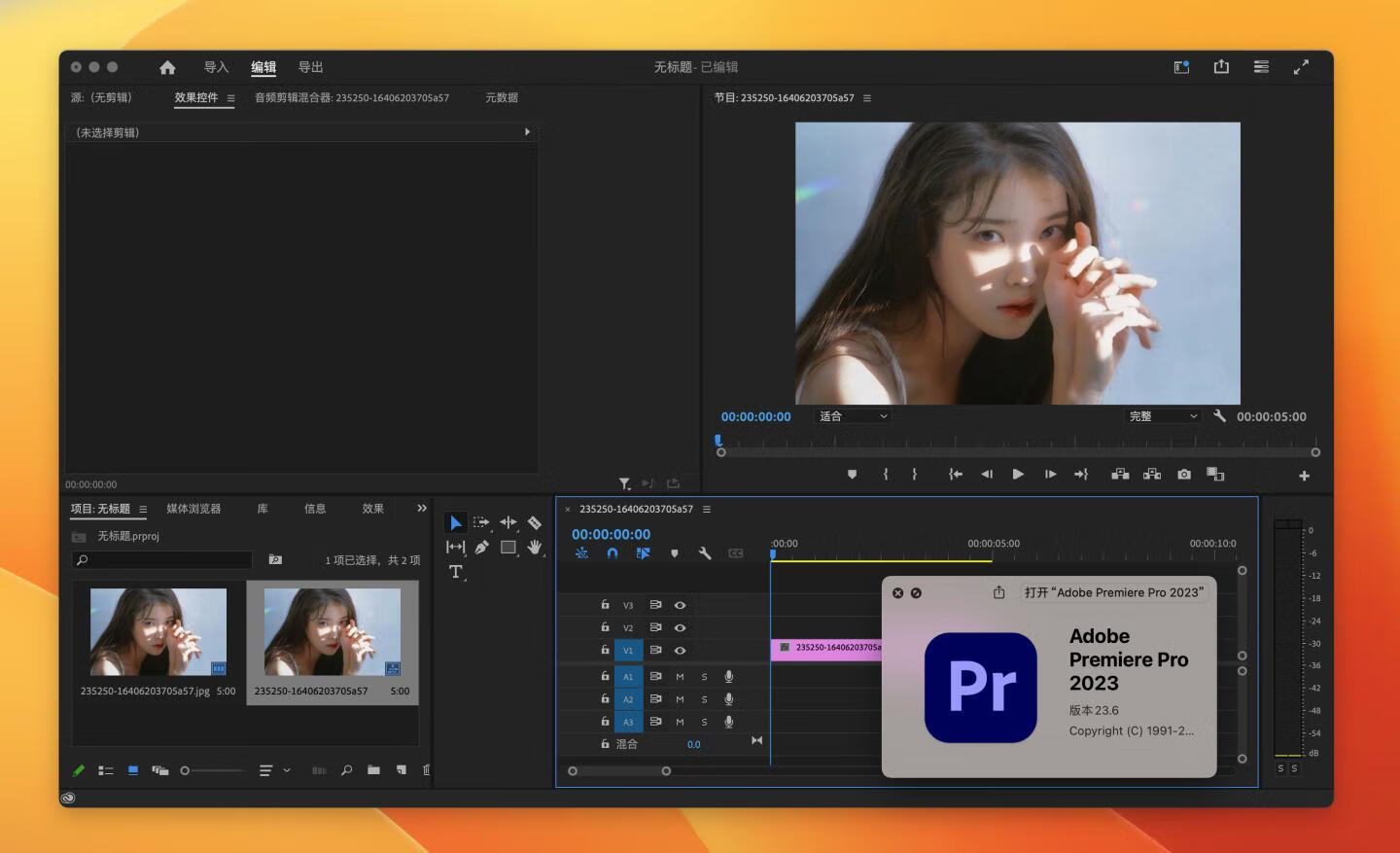
Task: Select the Hand tool
Action: 534,548
